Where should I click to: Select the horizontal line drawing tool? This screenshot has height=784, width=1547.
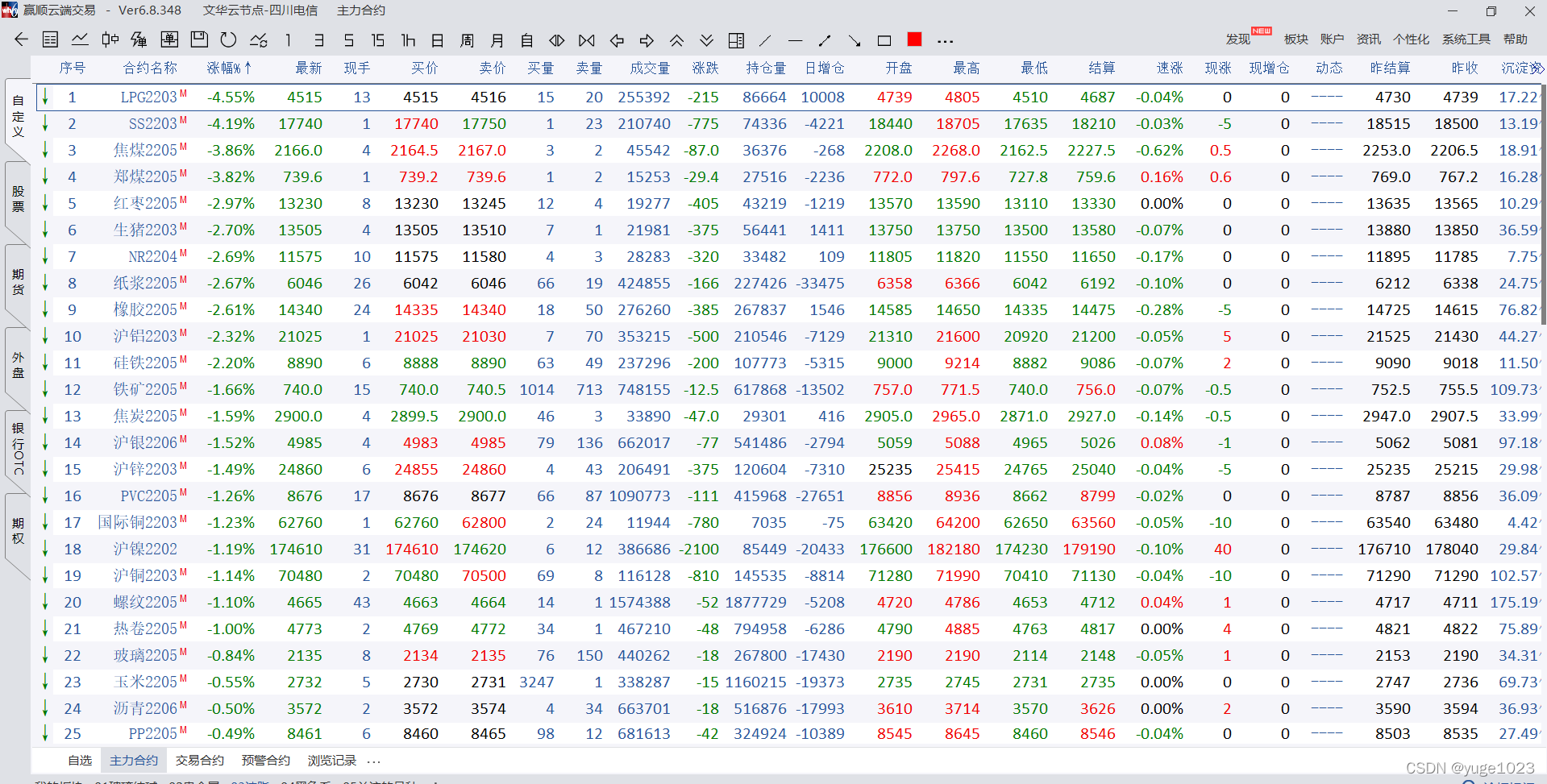tap(796, 39)
